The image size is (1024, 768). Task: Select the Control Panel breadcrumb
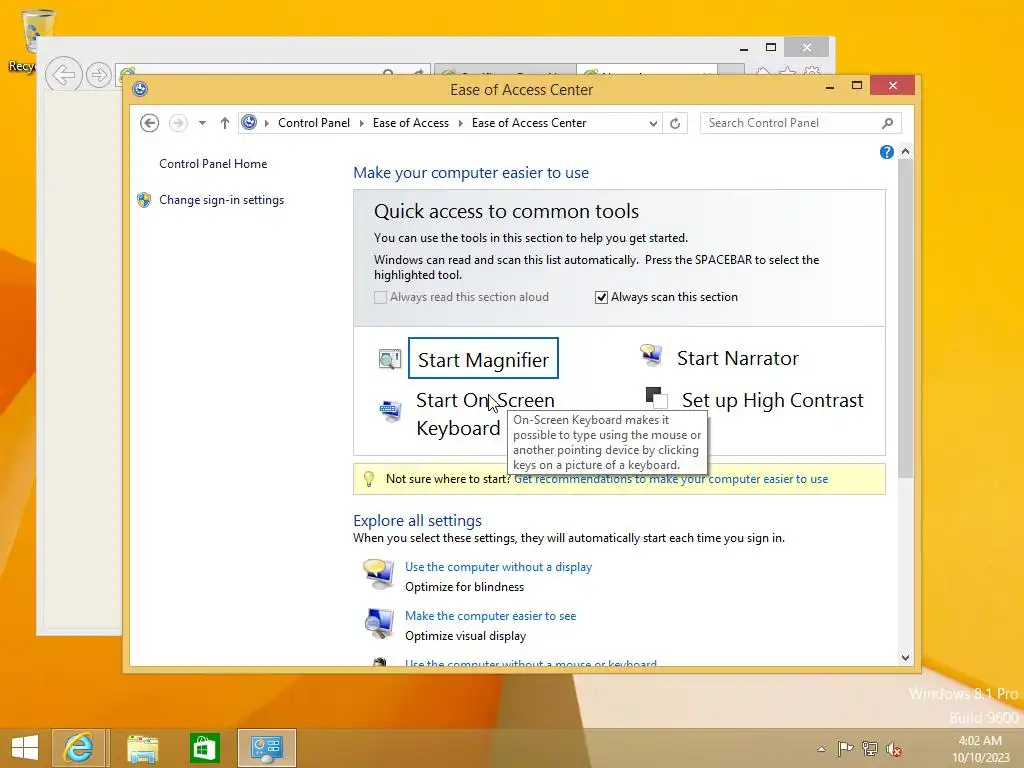click(313, 123)
